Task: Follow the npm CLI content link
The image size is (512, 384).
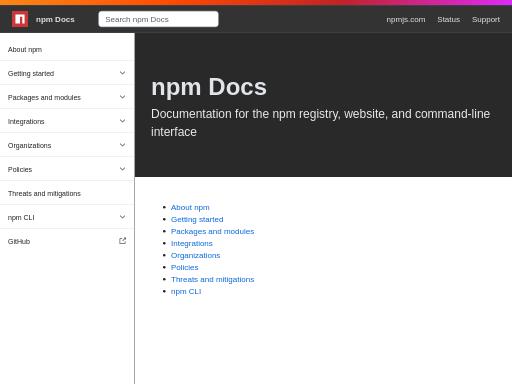Action: (186, 291)
